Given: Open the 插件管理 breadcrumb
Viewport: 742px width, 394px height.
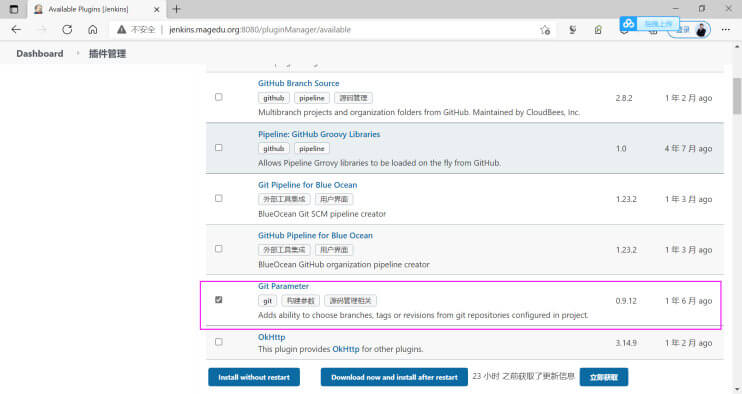Looking at the screenshot, I should [x=107, y=54].
